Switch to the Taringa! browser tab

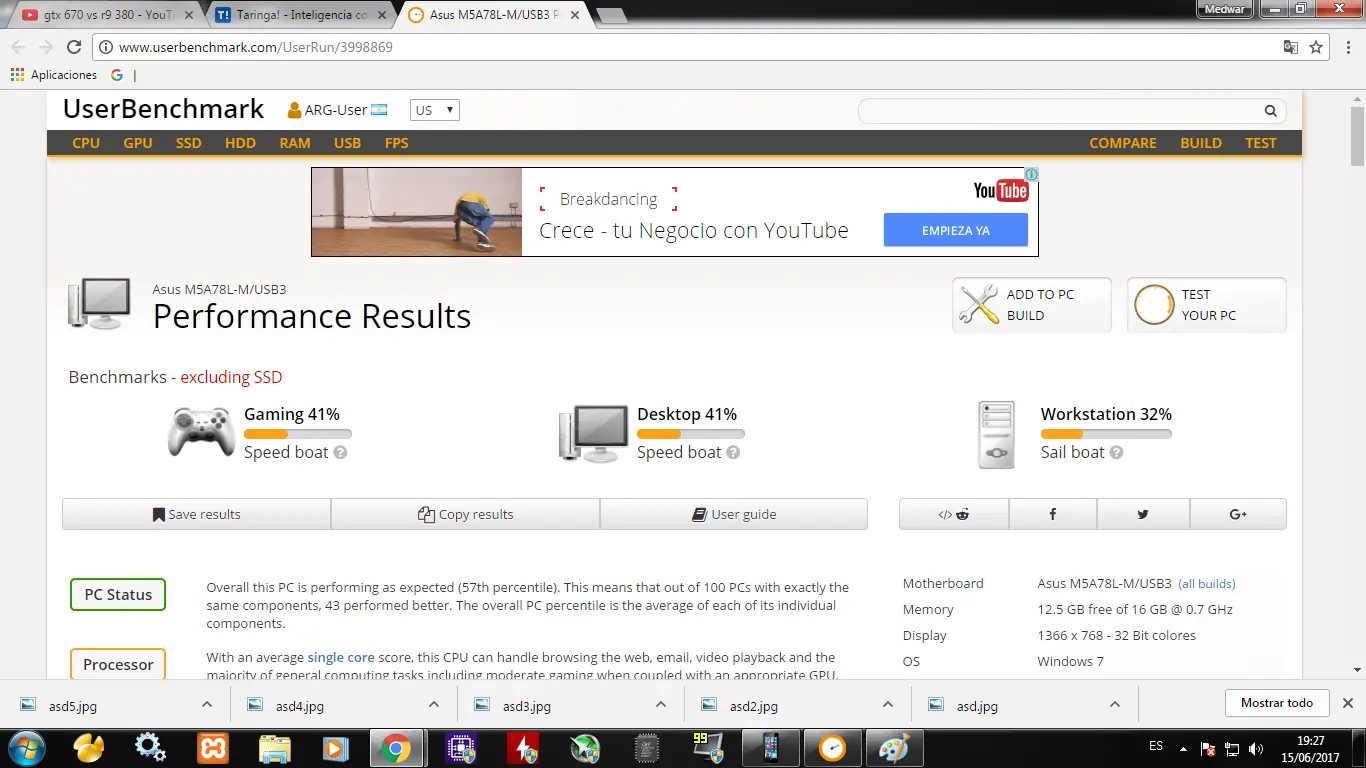pos(303,14)
